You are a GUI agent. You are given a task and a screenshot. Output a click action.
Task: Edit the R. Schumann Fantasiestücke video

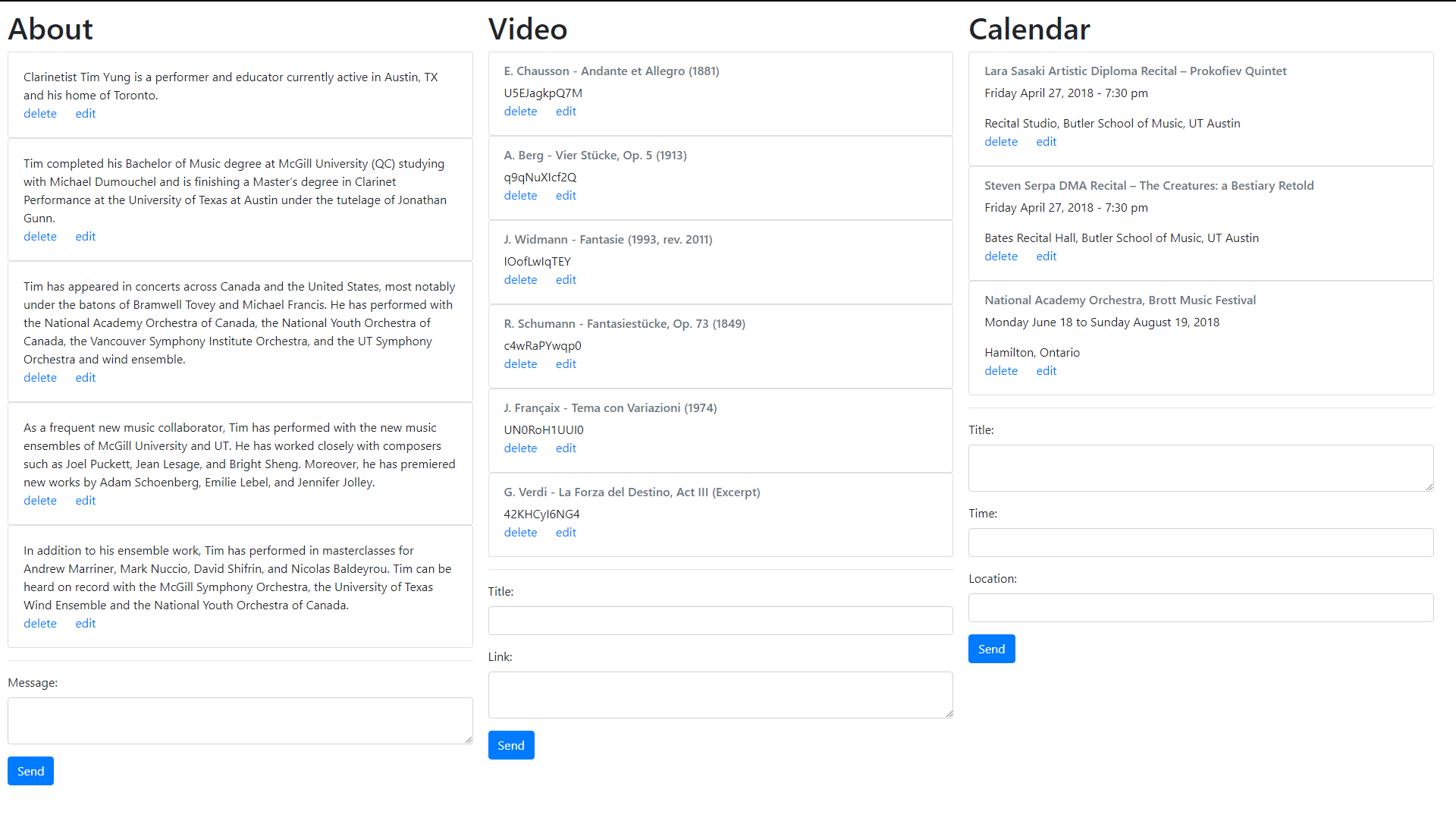566,364
